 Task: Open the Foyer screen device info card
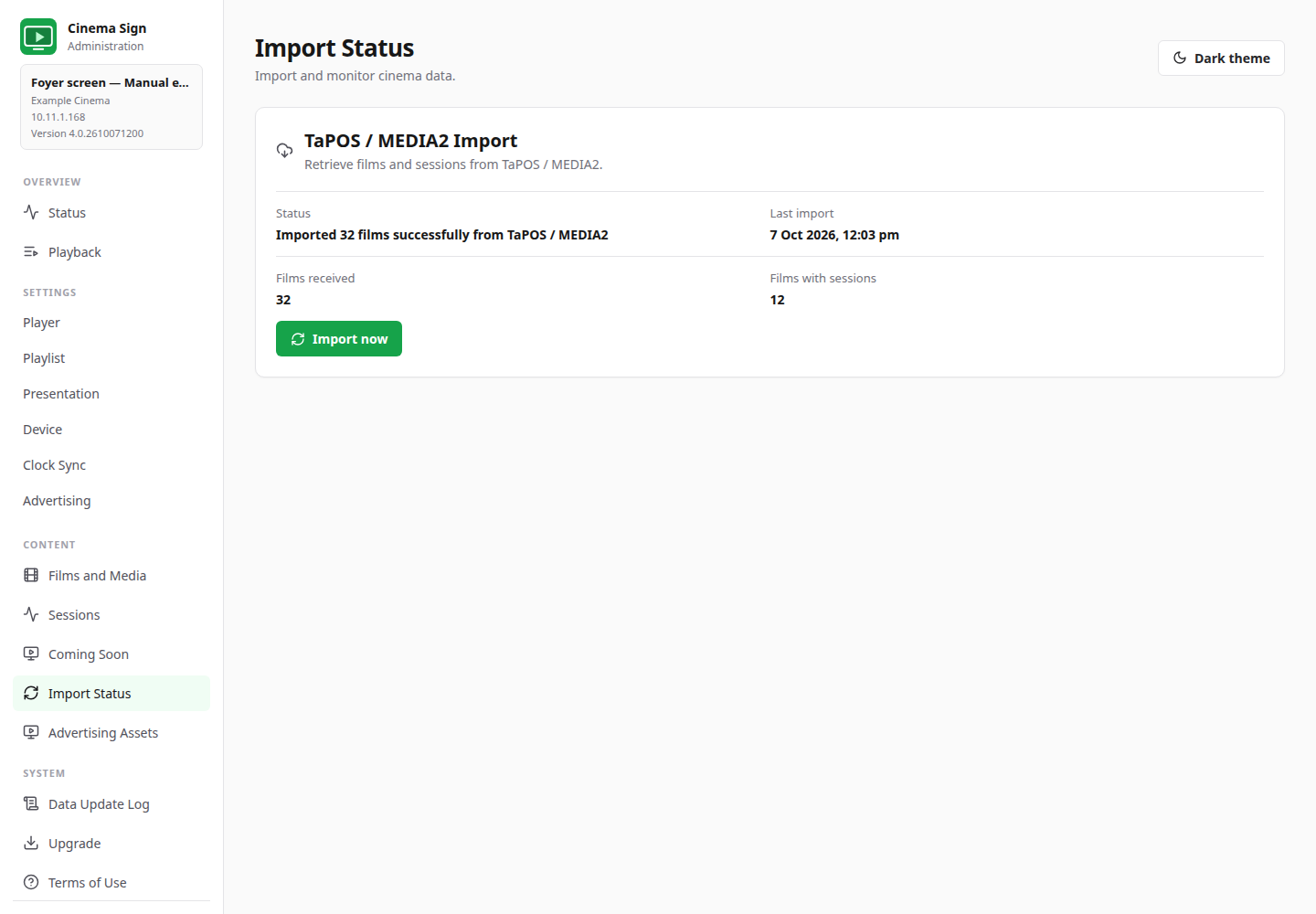point(111,107)
